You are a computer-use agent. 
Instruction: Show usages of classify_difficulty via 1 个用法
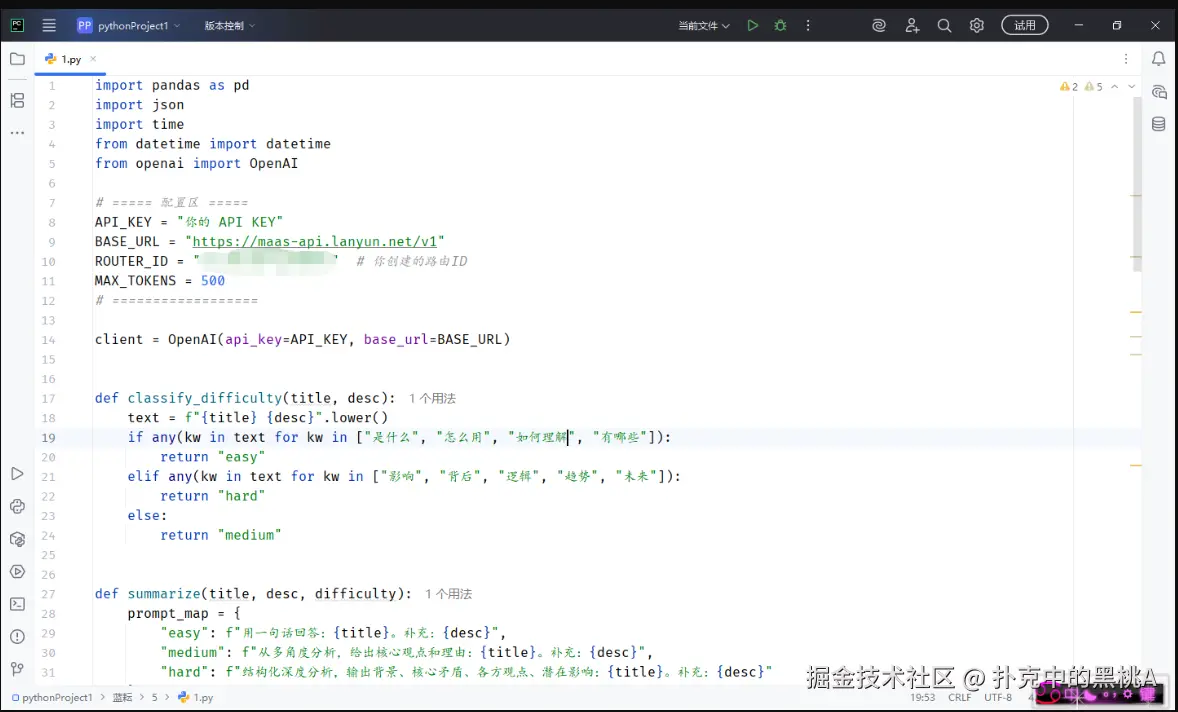click(432, 398)
